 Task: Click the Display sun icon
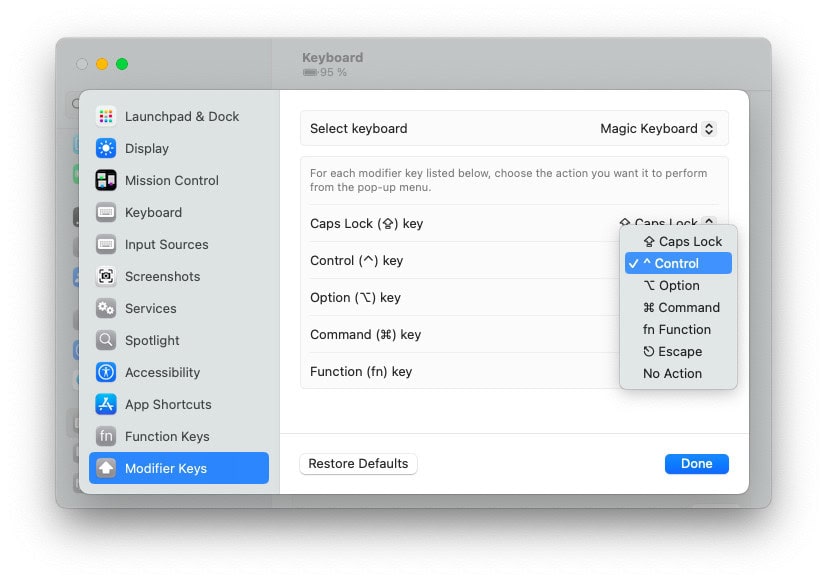pos(106,148)
